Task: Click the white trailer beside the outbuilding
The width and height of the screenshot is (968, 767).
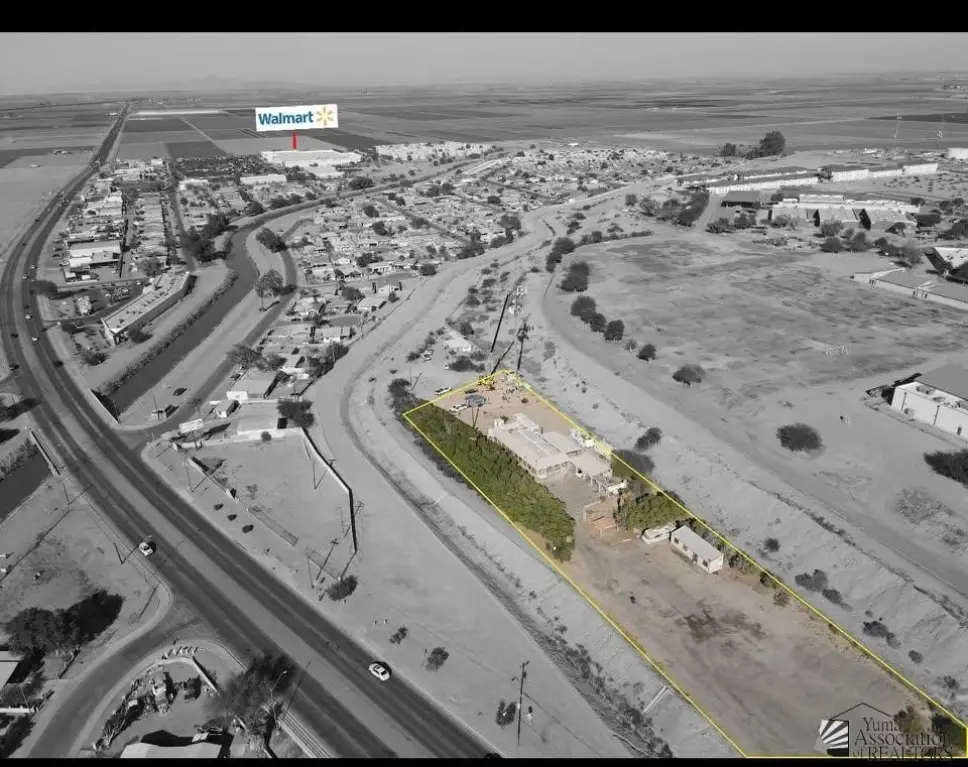Action: [657, 533]
